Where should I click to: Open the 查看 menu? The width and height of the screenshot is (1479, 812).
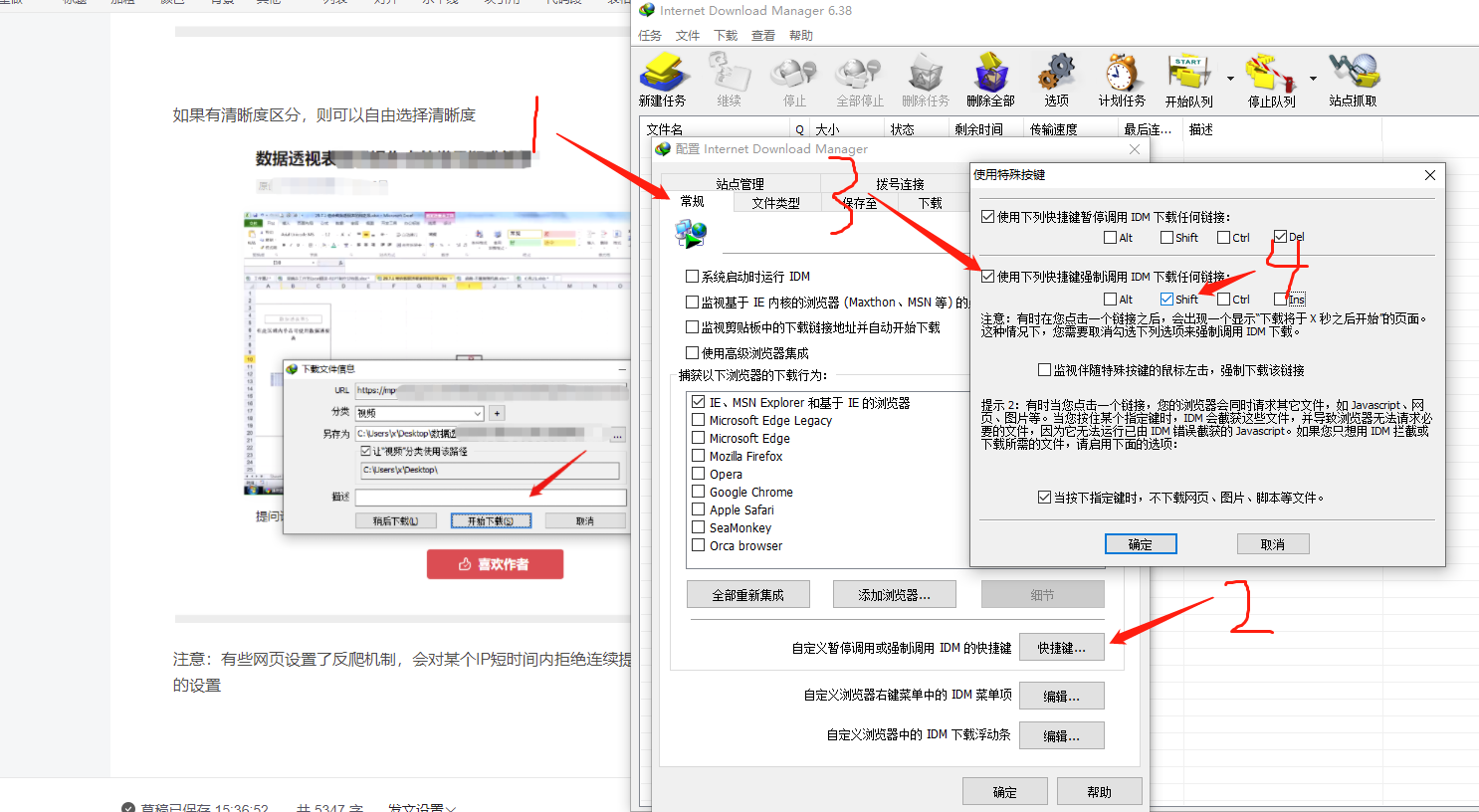(763, 35)
